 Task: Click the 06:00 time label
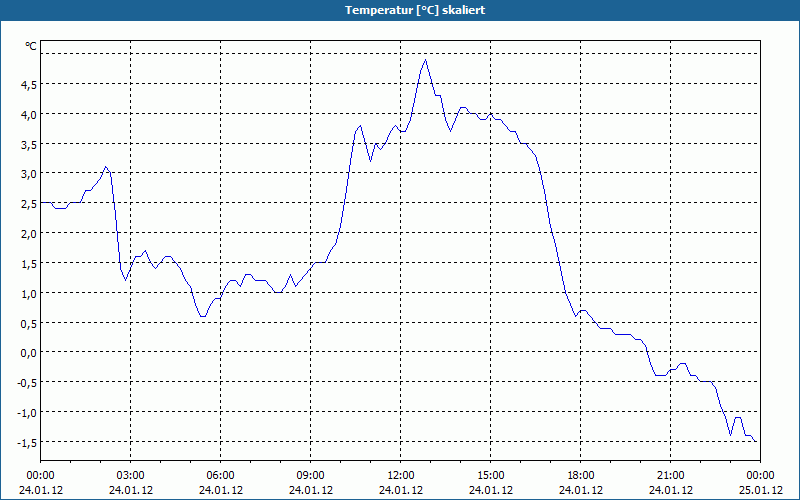tap(220, 476)
